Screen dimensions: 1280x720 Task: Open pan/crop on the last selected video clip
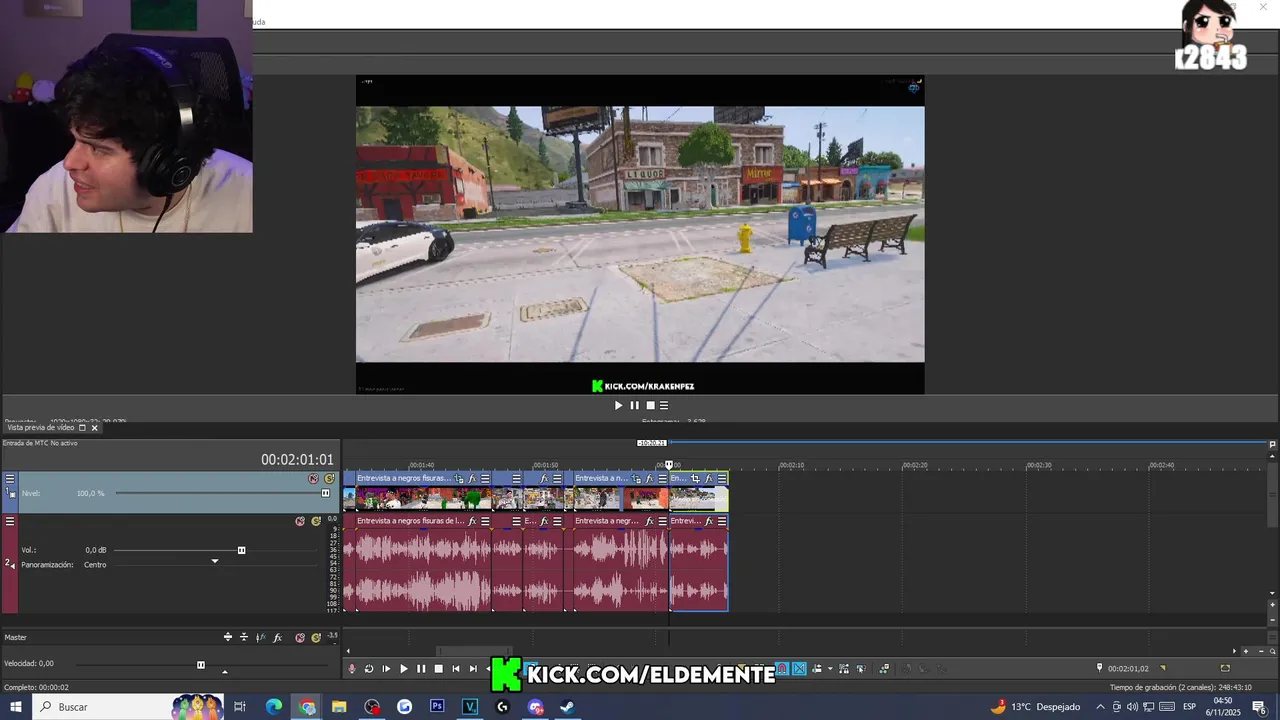point(695,479)
